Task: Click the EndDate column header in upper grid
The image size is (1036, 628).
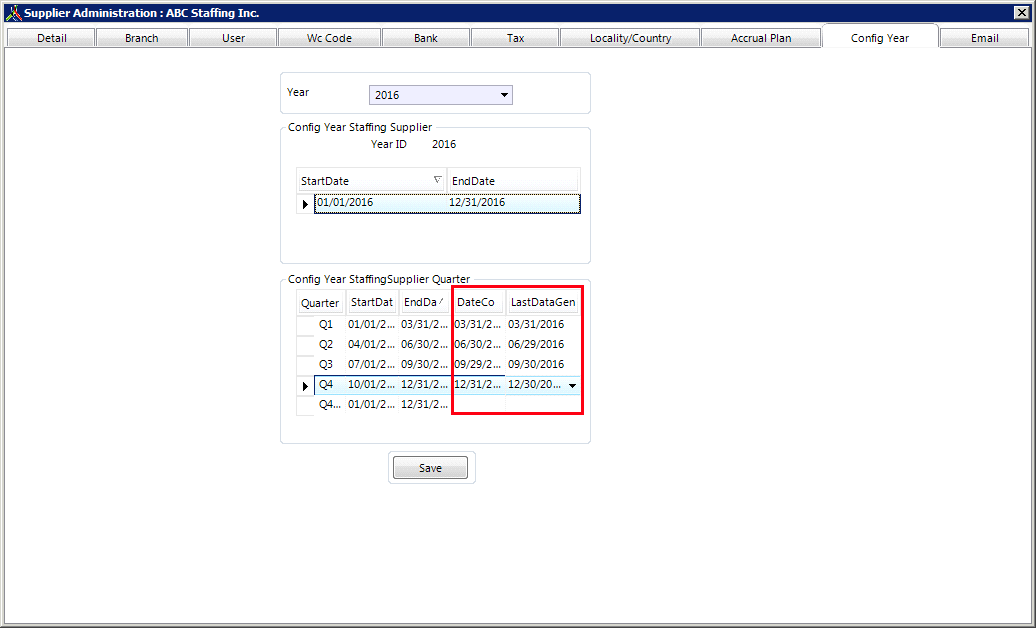Action: pos(513,180)
